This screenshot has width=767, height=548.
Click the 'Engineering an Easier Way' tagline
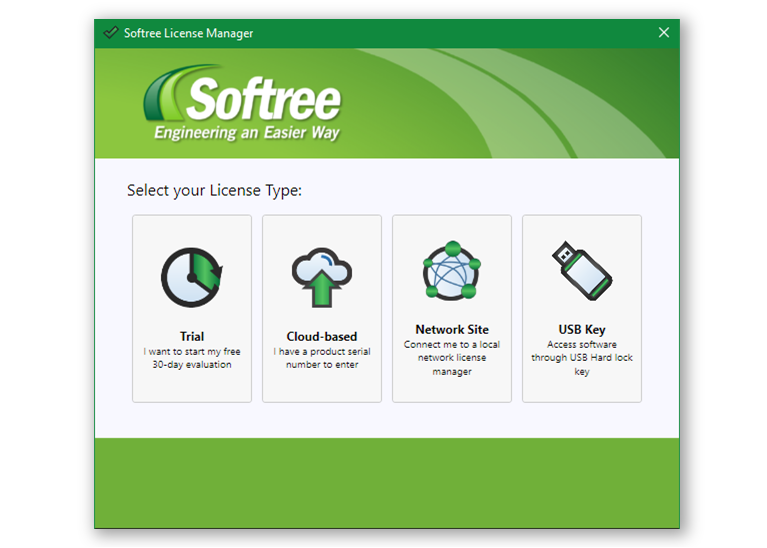(x=247, y=133)
